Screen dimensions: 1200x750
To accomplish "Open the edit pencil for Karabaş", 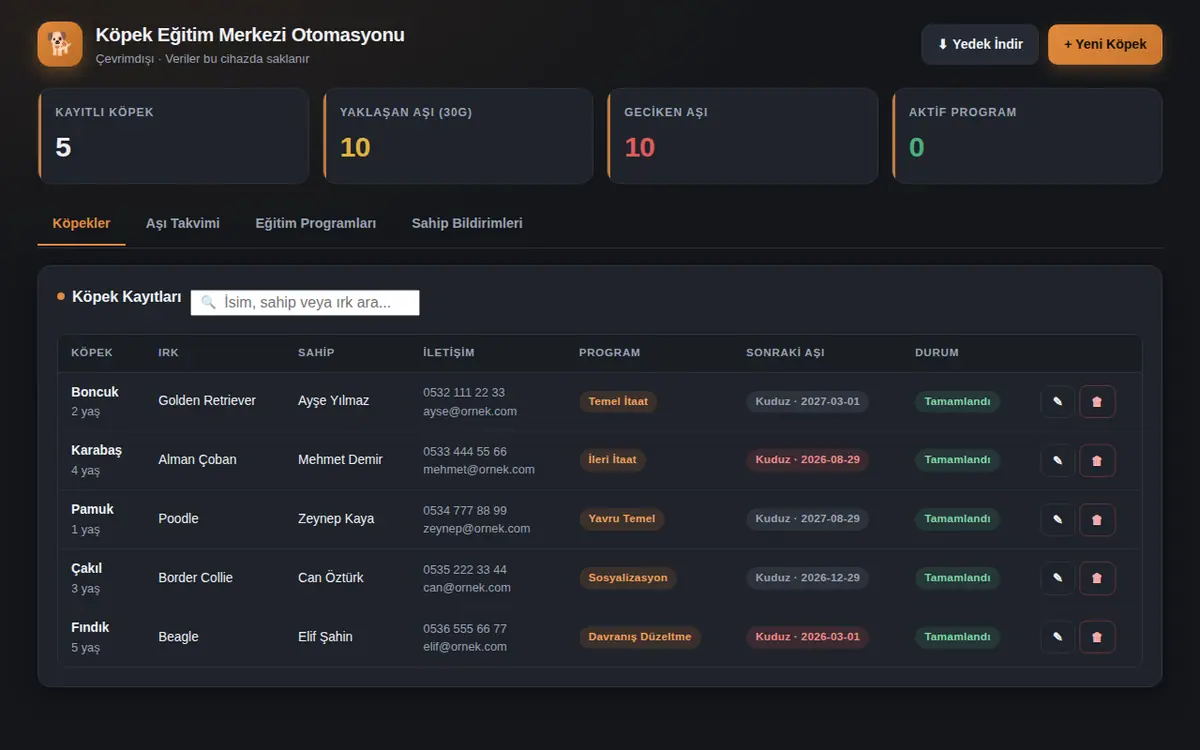I will click(1058, 461).
